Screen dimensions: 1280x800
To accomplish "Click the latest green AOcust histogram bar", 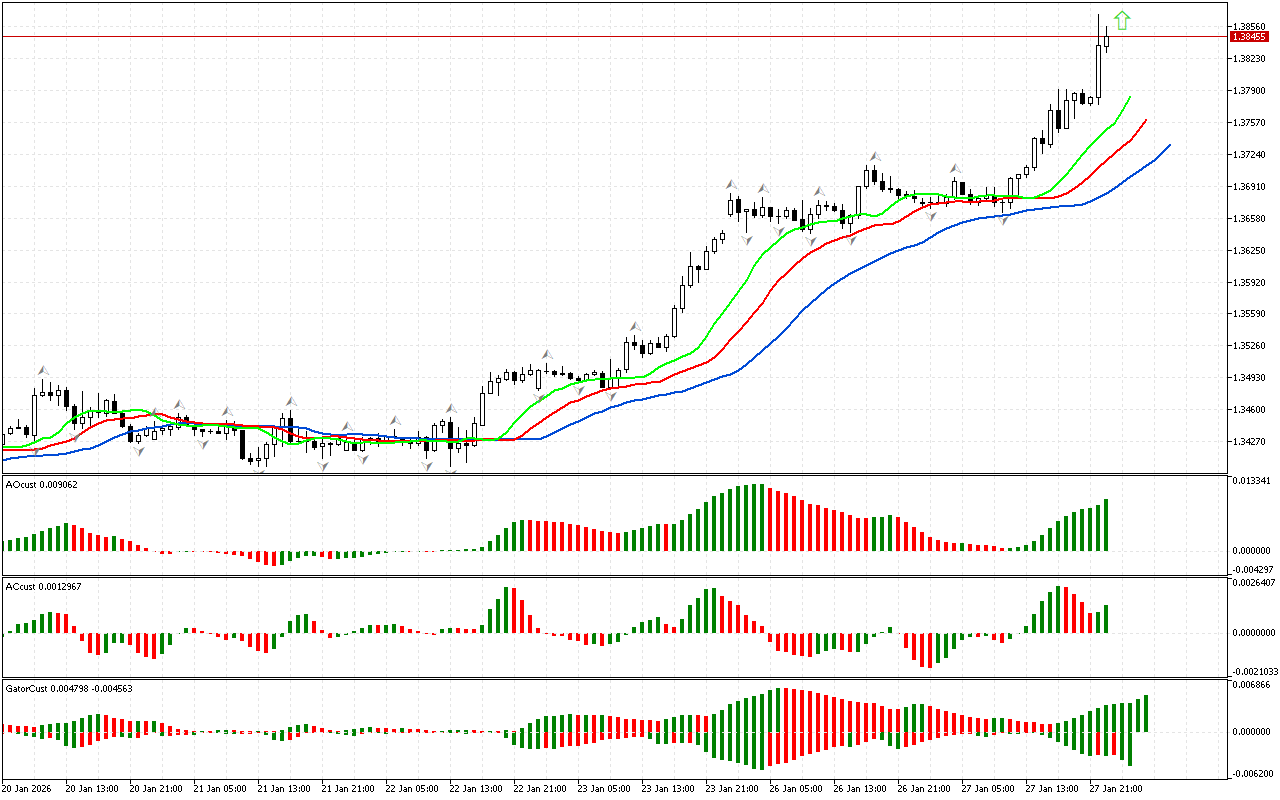I will pos(1106,525).
